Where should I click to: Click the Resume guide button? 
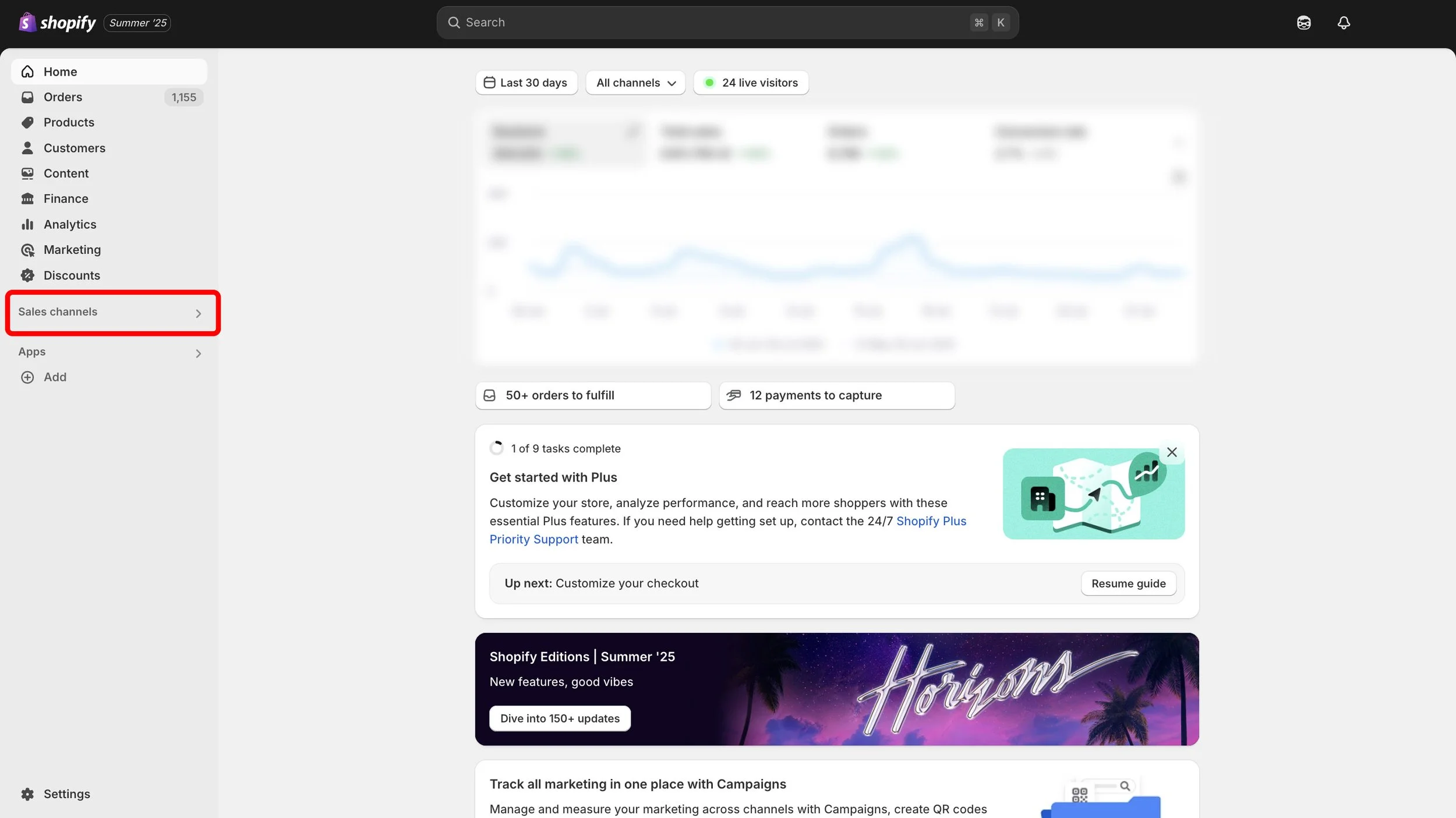tap(1128, 583)
